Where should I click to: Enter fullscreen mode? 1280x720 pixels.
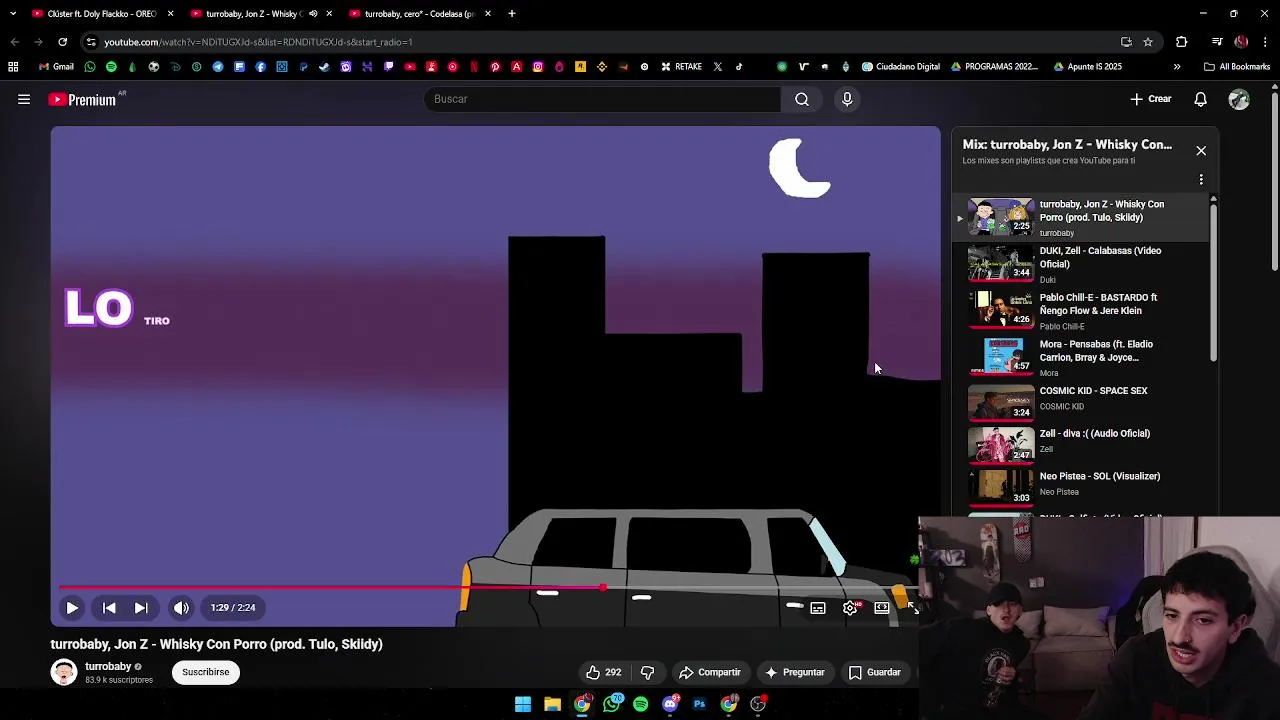(x=912, y=608)
